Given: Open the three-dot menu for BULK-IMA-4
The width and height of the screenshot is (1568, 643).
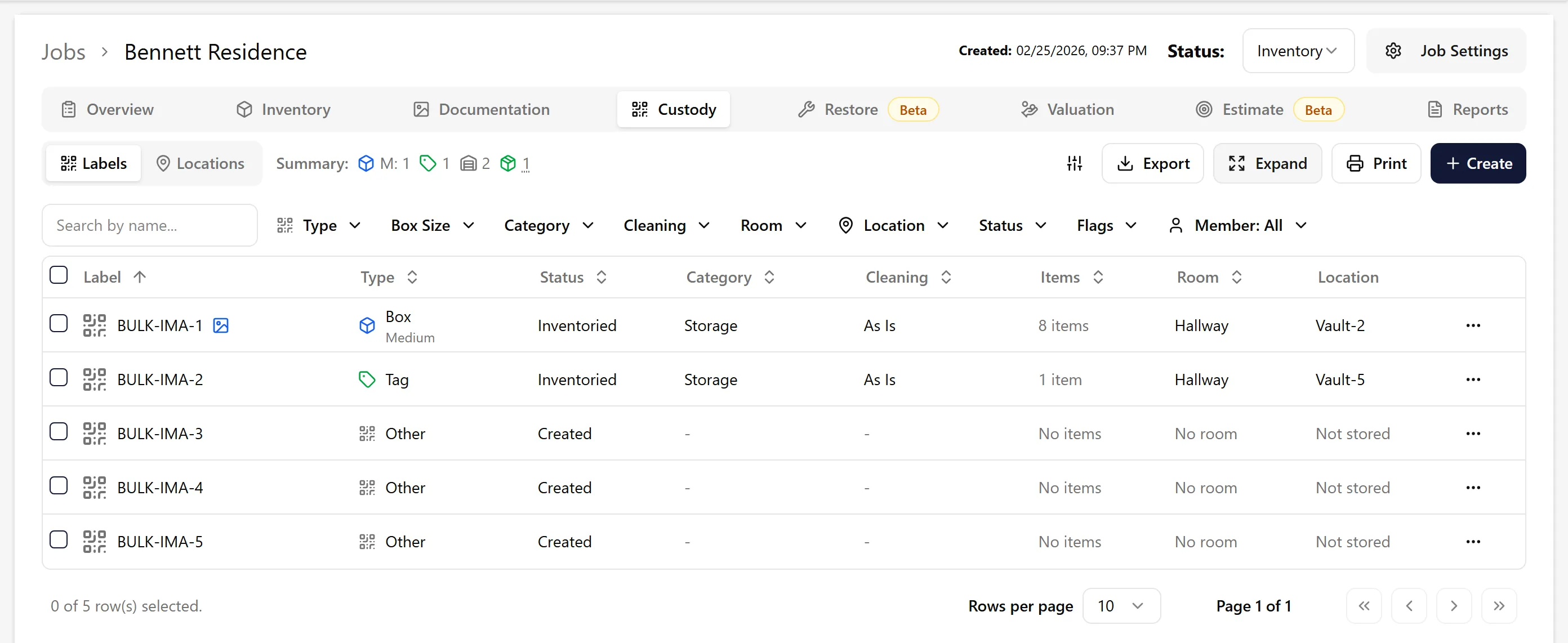Looking at the screenshot, I should (1473, 488).
